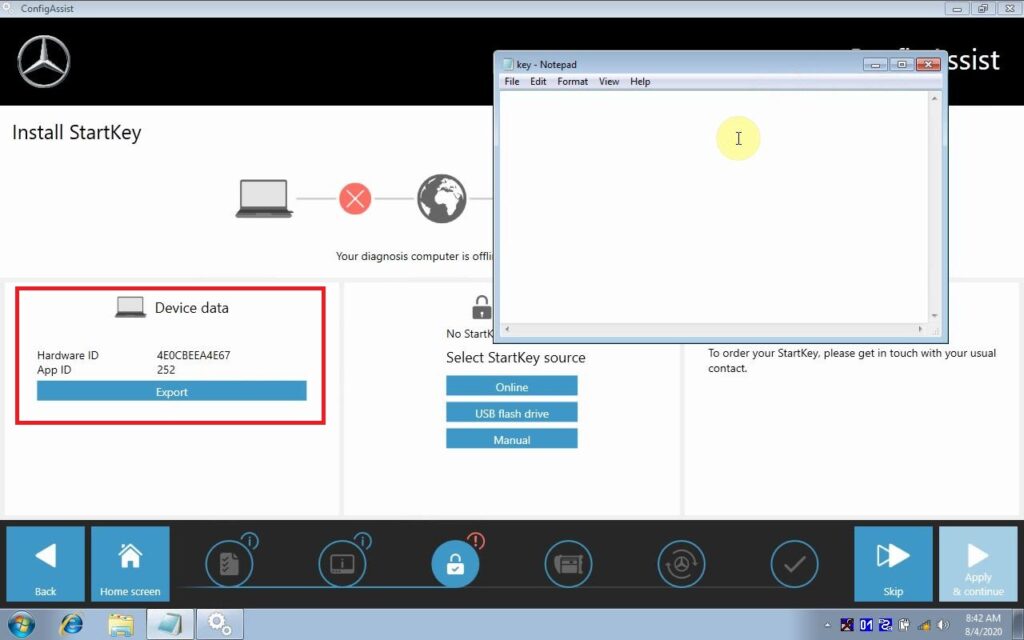The width and height of the screenshot is (1024, 640).
Task: Select Manual StartKey source
Action: point(511,440)
